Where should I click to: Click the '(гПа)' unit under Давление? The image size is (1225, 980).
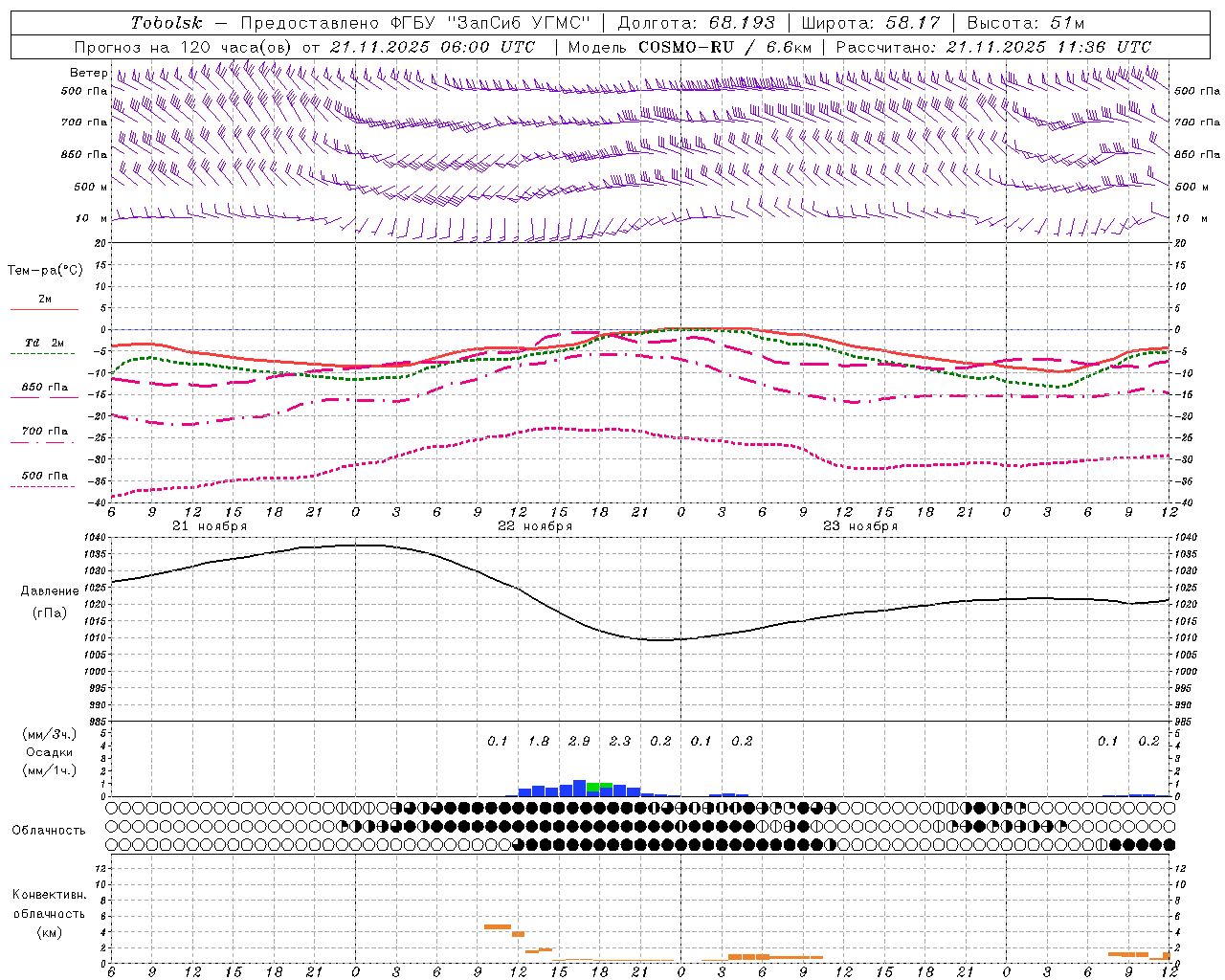pos(50,612)
